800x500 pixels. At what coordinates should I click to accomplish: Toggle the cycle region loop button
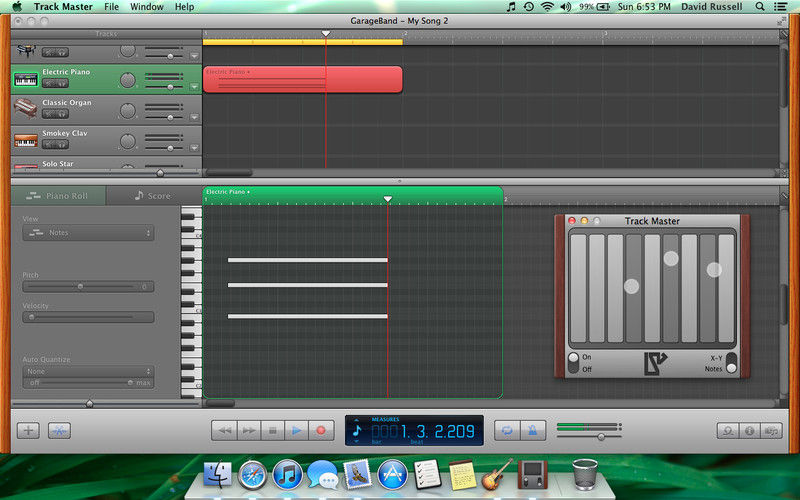[507, 431]
